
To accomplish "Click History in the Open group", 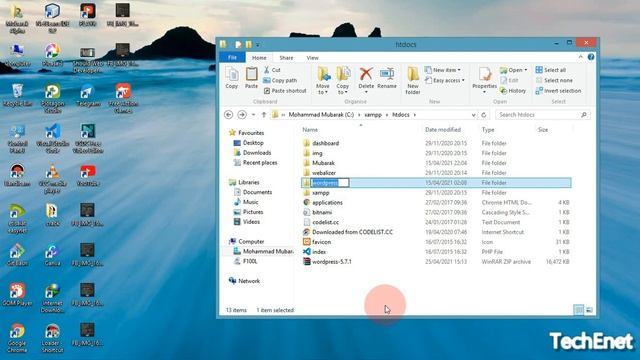I will (513, 91).
